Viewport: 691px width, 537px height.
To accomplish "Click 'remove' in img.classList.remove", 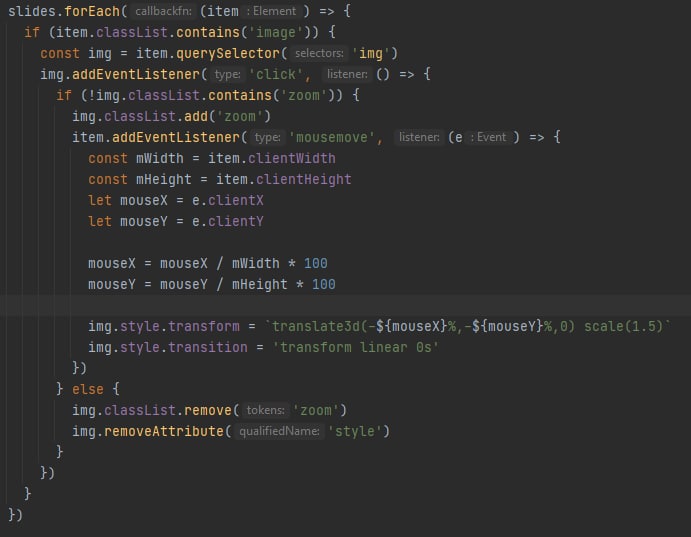I will tap(208, 411).
